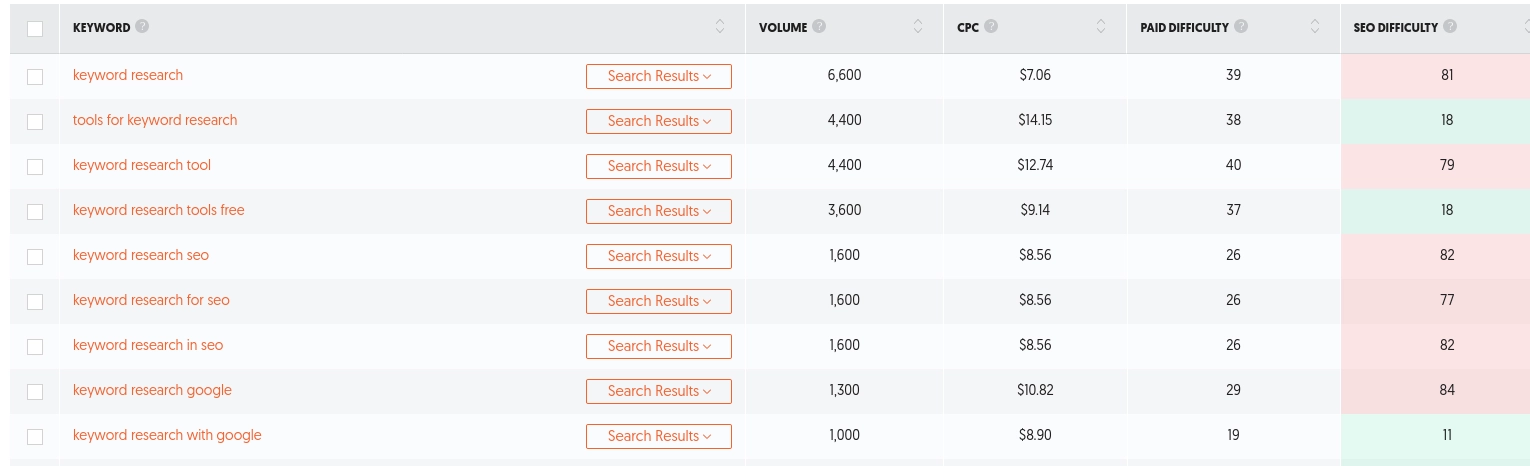This screenshot has width=1530, height=466.
Task: Sort table by Paid Difficulty arrows
Action: click(x=1314, y=27)
